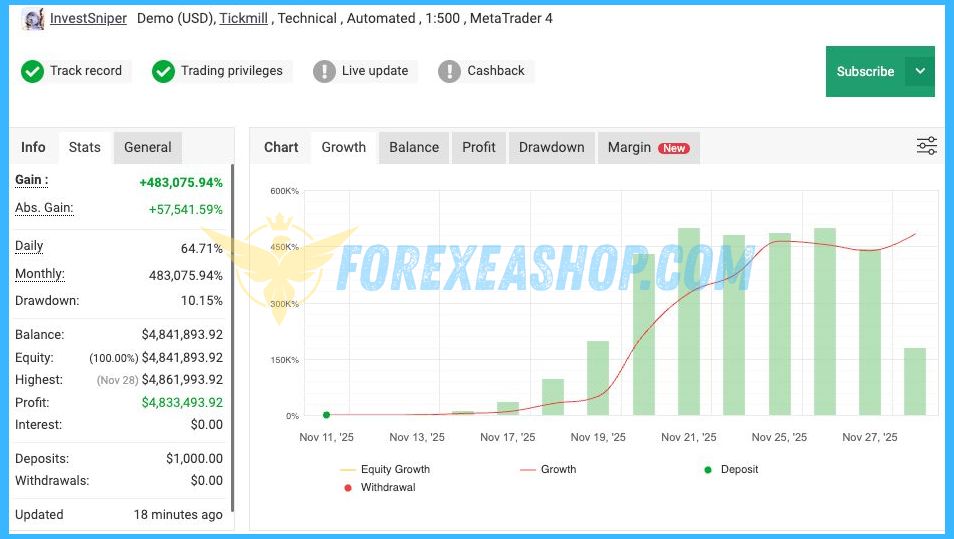Image resolution: width=954 pixels, height=539 pixels.
Task: Click the Trading privileges label
Action: point(232,71)
